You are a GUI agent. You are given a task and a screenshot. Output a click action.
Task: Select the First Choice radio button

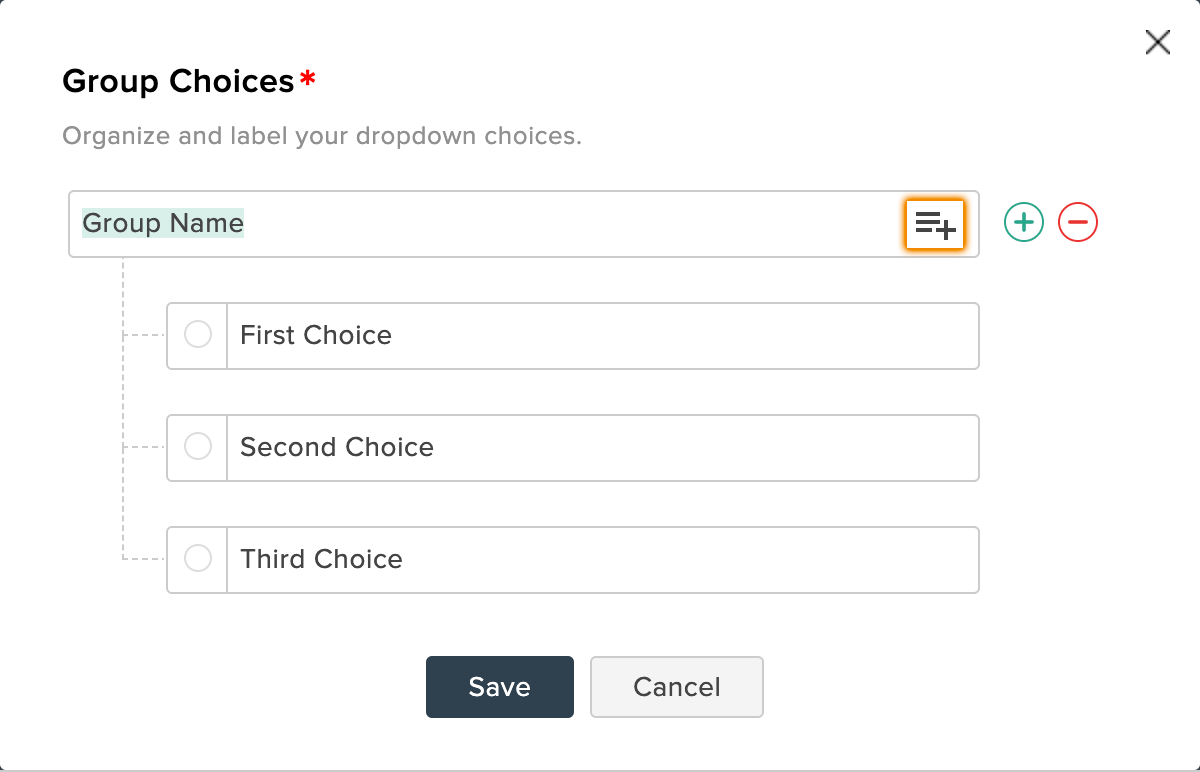[198, 334]
